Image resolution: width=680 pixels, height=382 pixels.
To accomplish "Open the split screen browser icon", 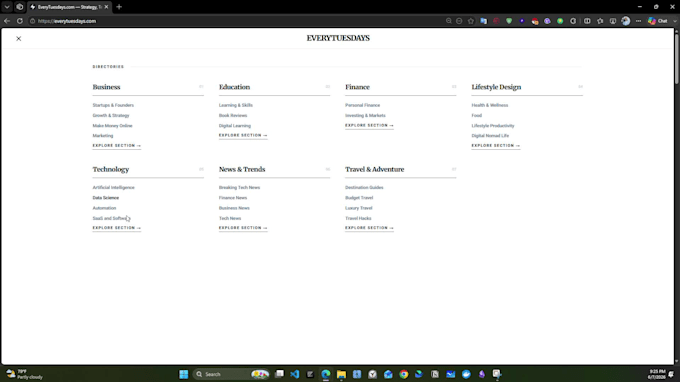I will pos(587,21).
